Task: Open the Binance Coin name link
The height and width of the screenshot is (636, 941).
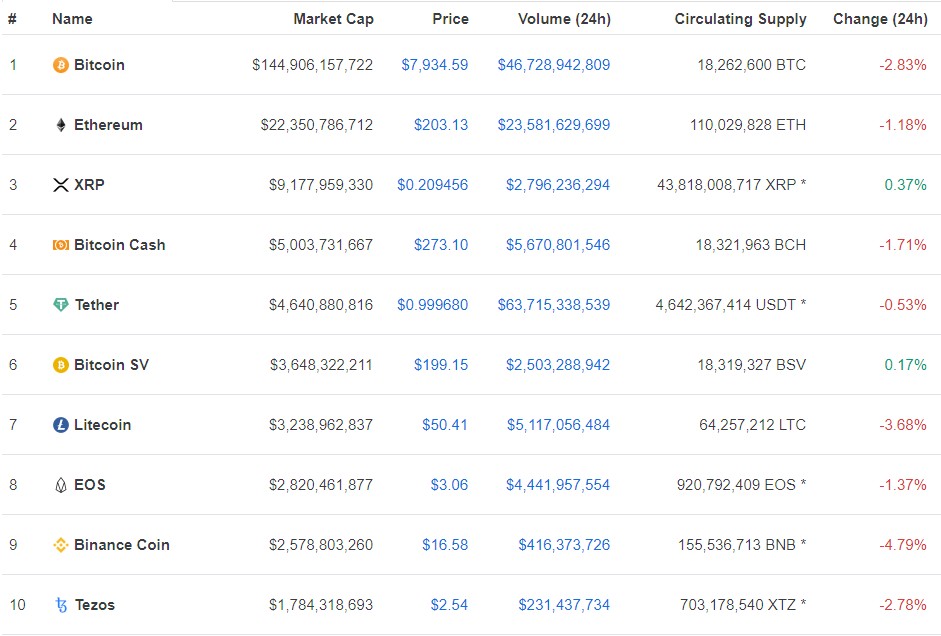Action: point(122,545)
